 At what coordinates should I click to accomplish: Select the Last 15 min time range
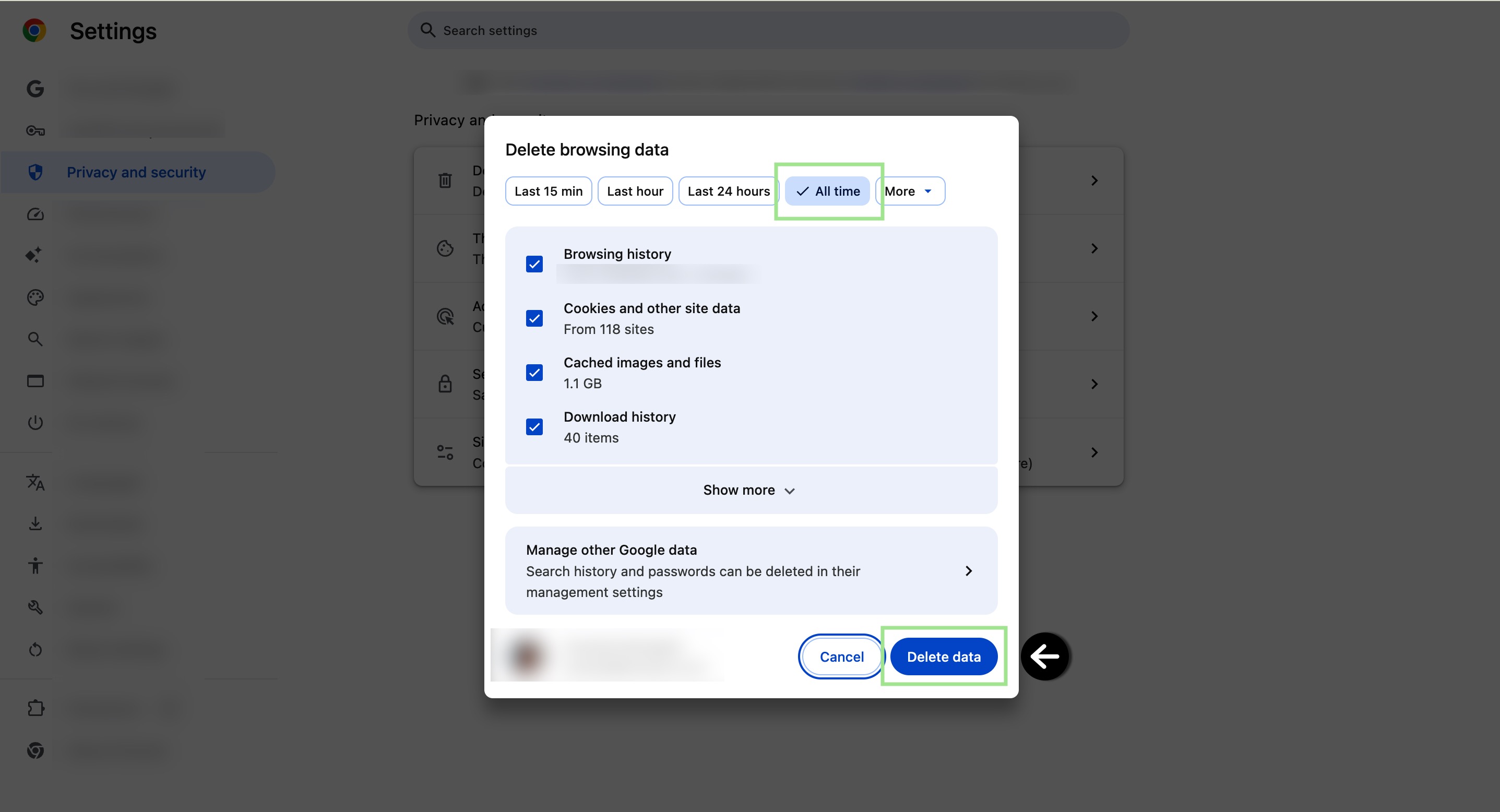click(x=549, y=191)
